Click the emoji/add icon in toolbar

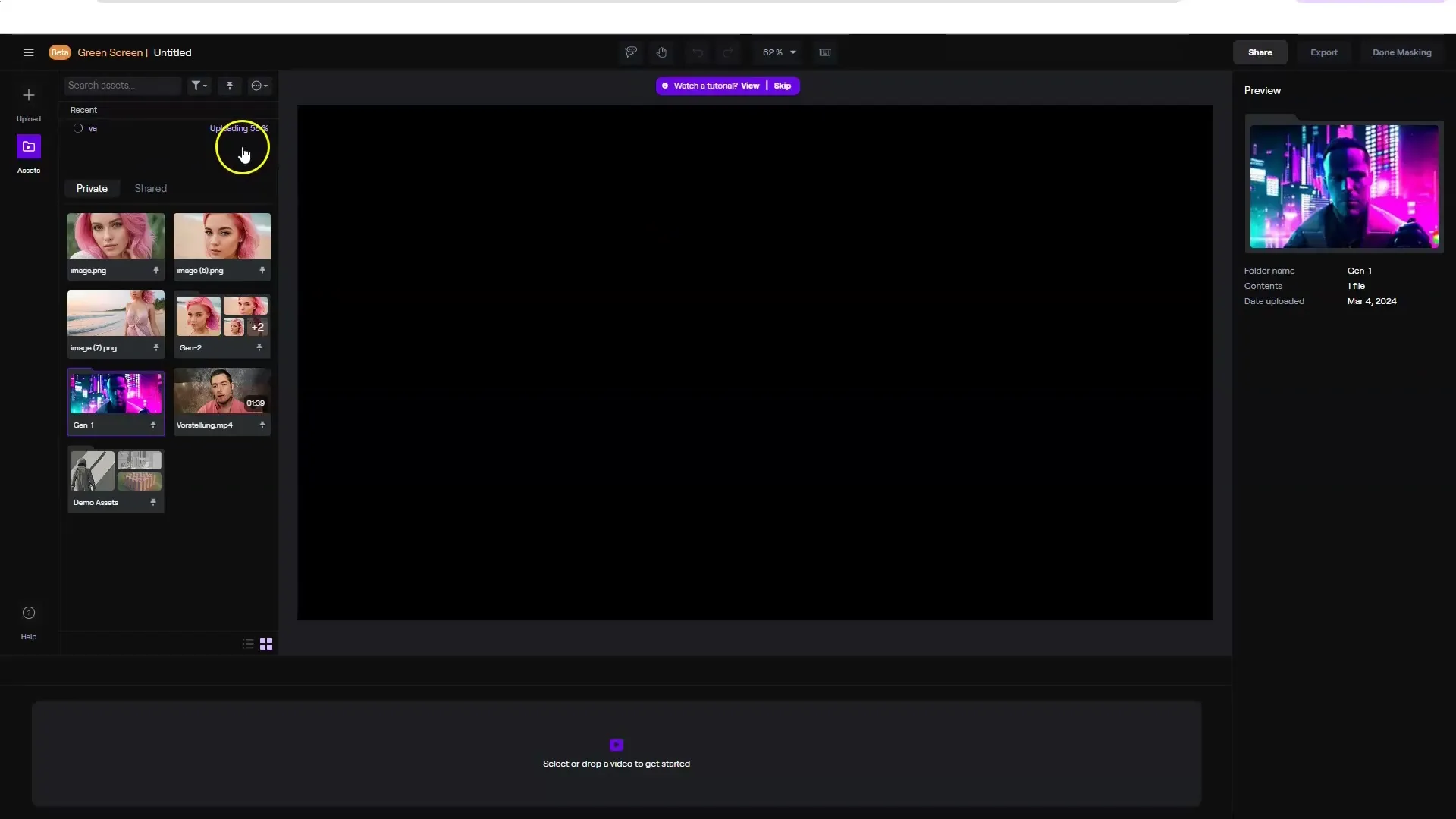tap(258, 85)
